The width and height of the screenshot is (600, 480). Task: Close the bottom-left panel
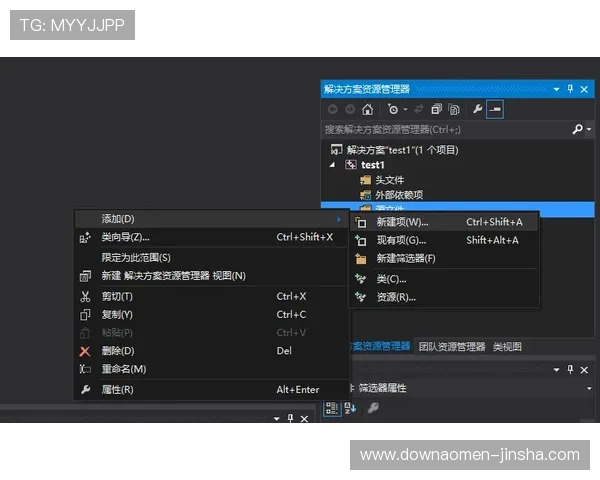click(x=304, y=419)
